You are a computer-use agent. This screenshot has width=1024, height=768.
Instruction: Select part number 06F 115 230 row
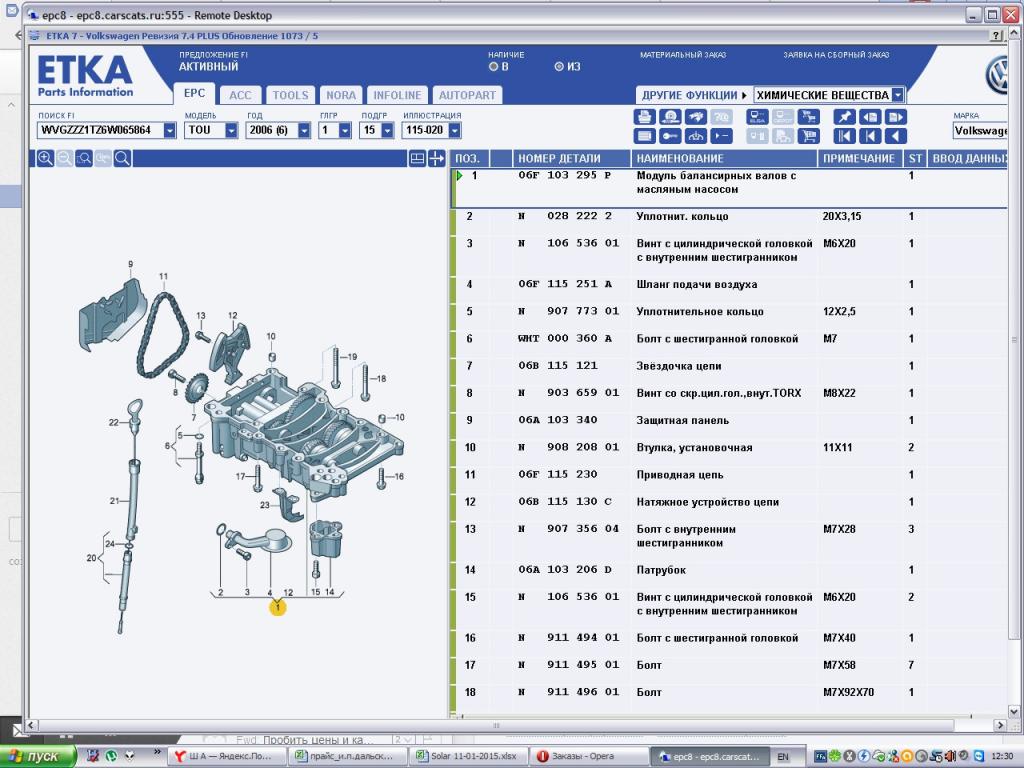pos(728,475)
